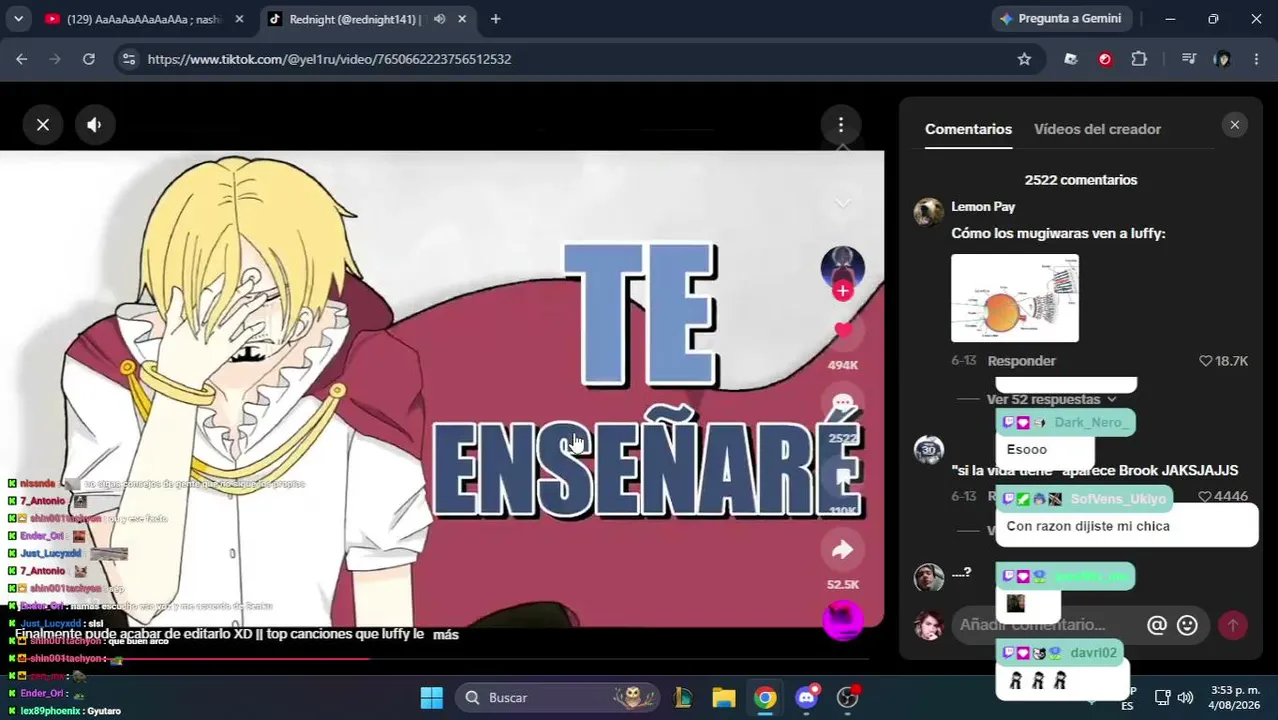Open the Windows Start menu
The width and height of the screenshot is (1278, 720).
432,698
